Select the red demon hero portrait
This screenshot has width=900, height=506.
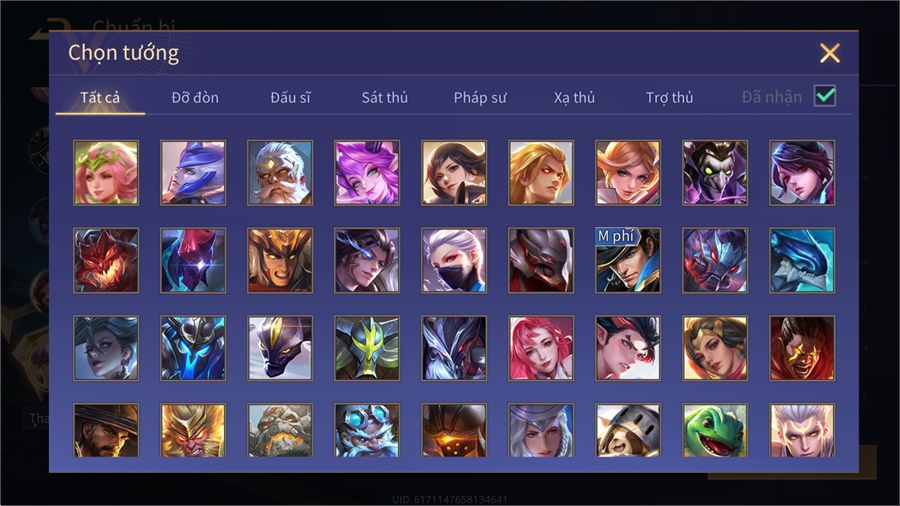[x=106, y=260]
